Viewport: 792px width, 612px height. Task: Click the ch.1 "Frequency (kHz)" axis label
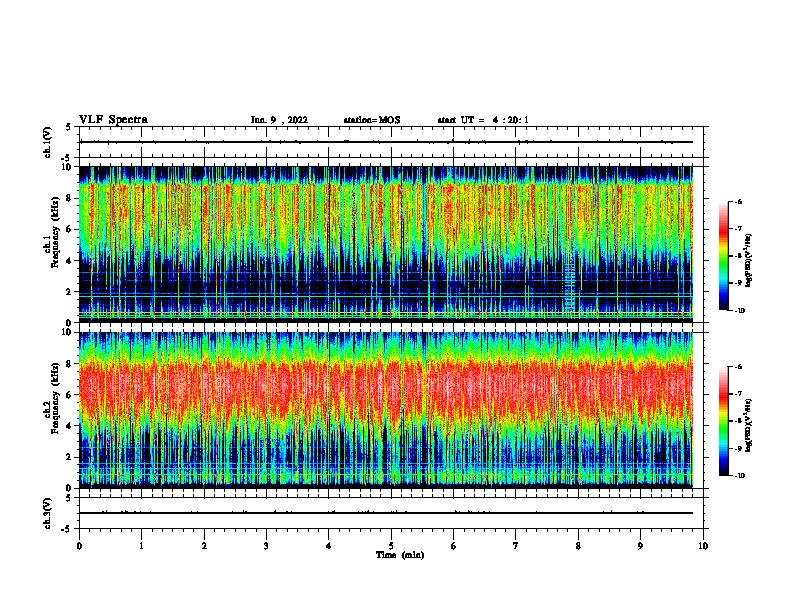[55, 231]
